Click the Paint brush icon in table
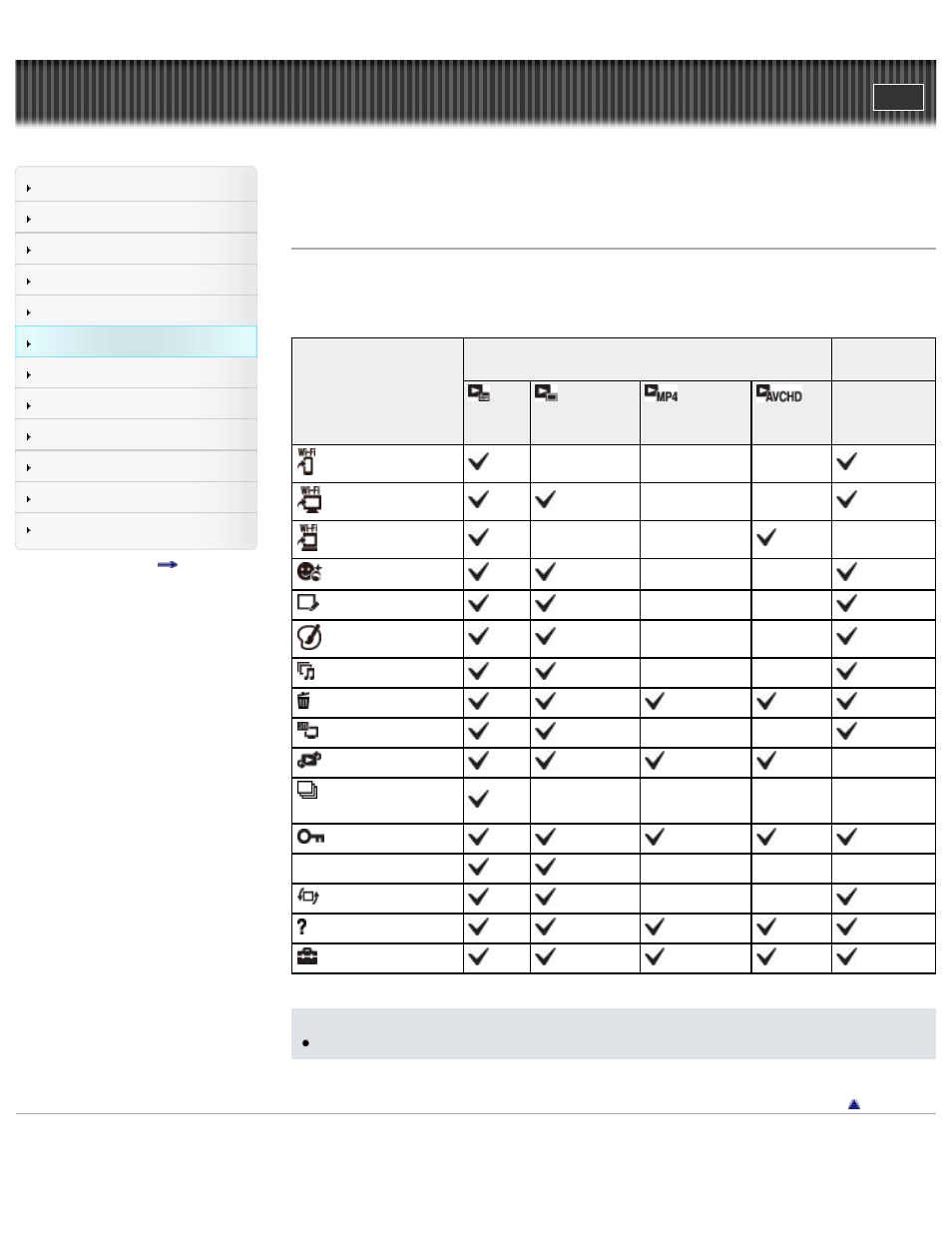 point(309,637)
